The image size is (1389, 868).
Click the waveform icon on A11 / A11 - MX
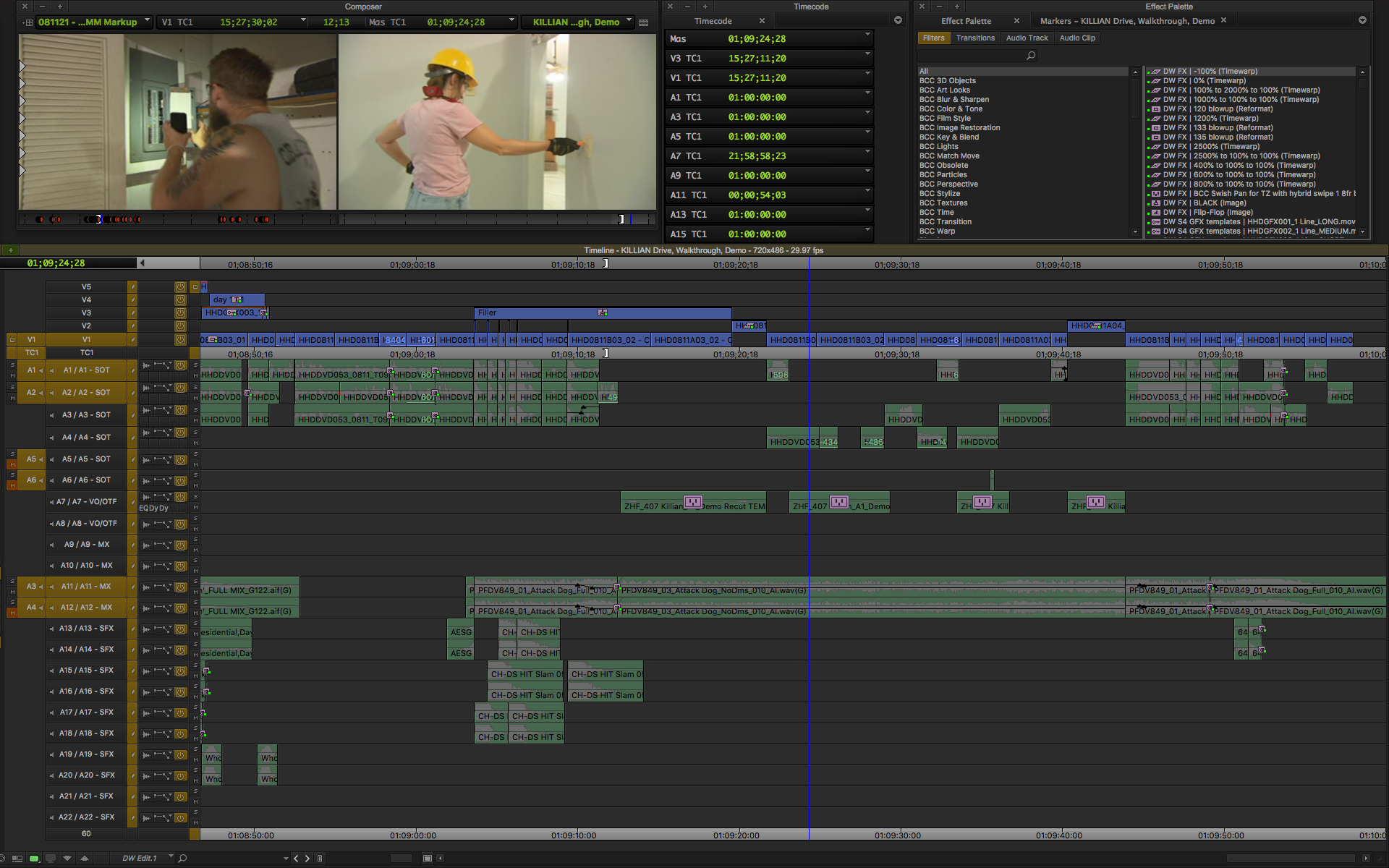pyautogui.click(x=146, y=587)
